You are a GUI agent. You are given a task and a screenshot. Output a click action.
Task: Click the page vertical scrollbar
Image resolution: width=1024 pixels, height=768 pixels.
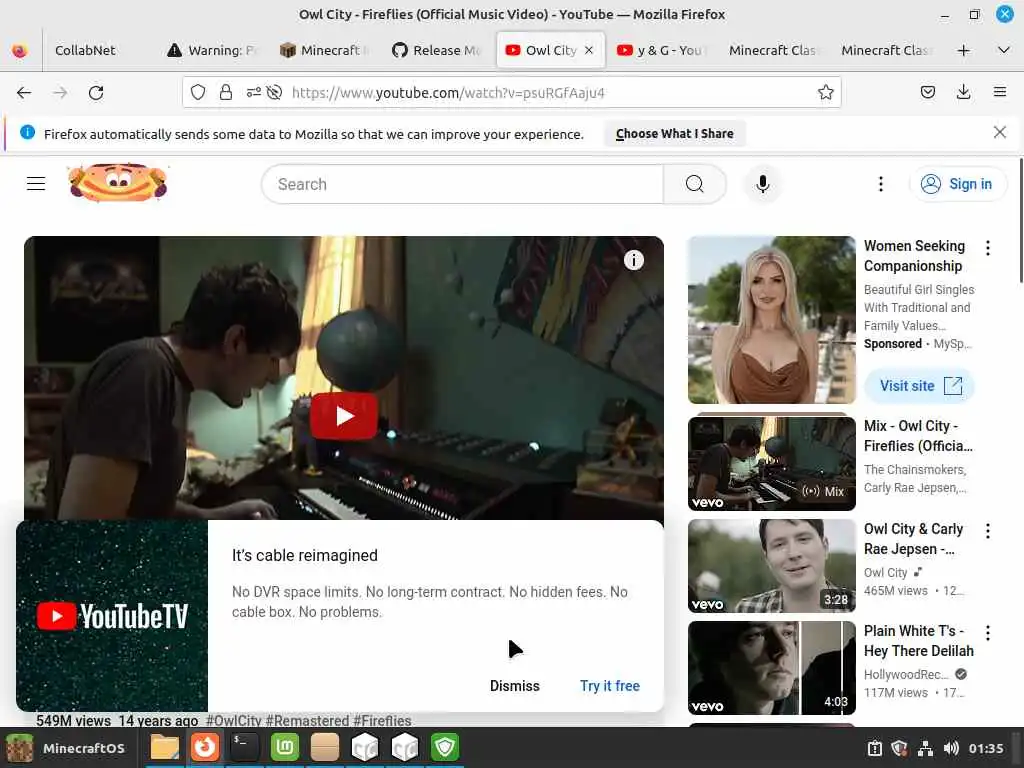point(1021,222)
